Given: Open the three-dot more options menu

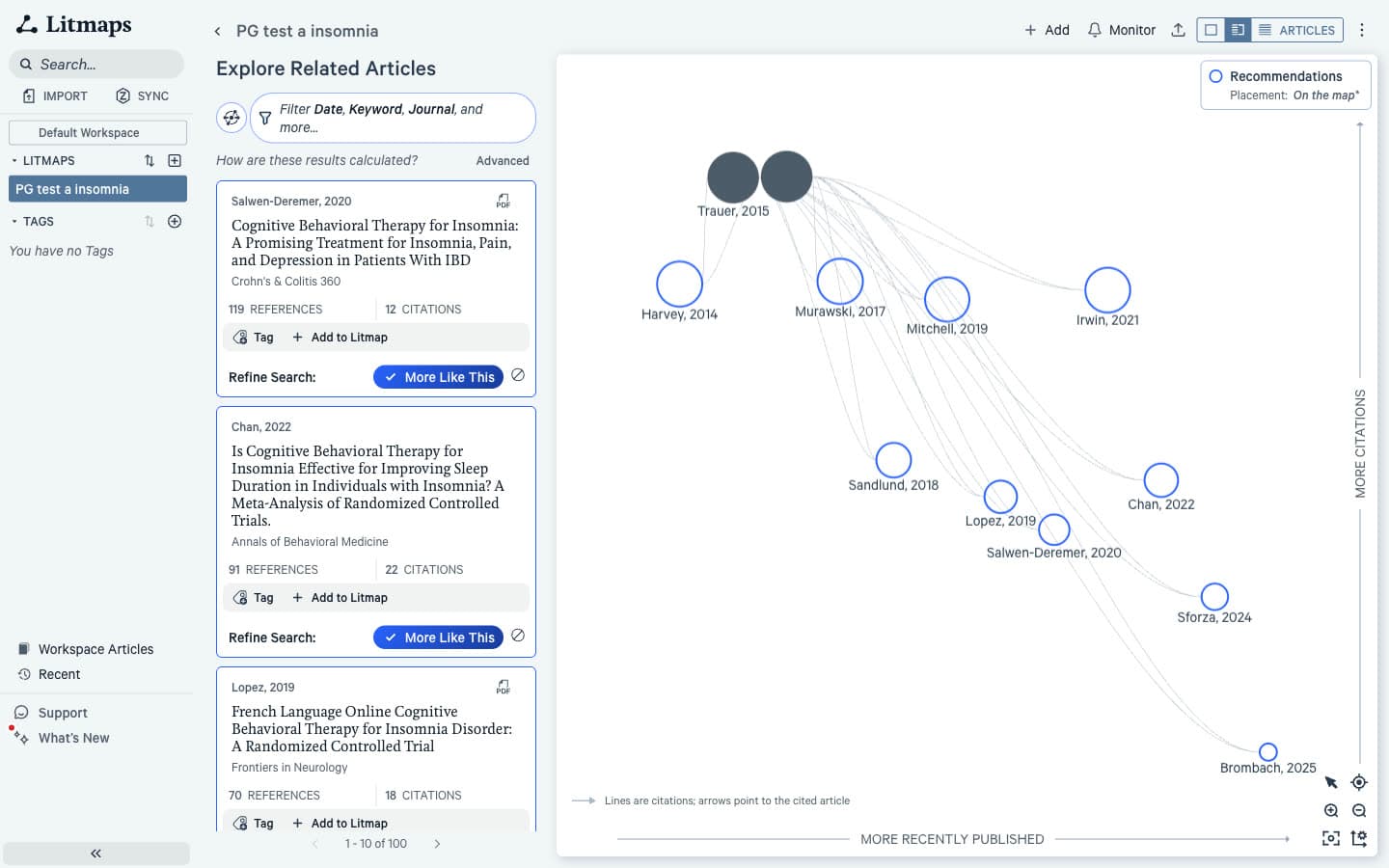Looking at the screenshot, I should click(x=1362, y=30).
